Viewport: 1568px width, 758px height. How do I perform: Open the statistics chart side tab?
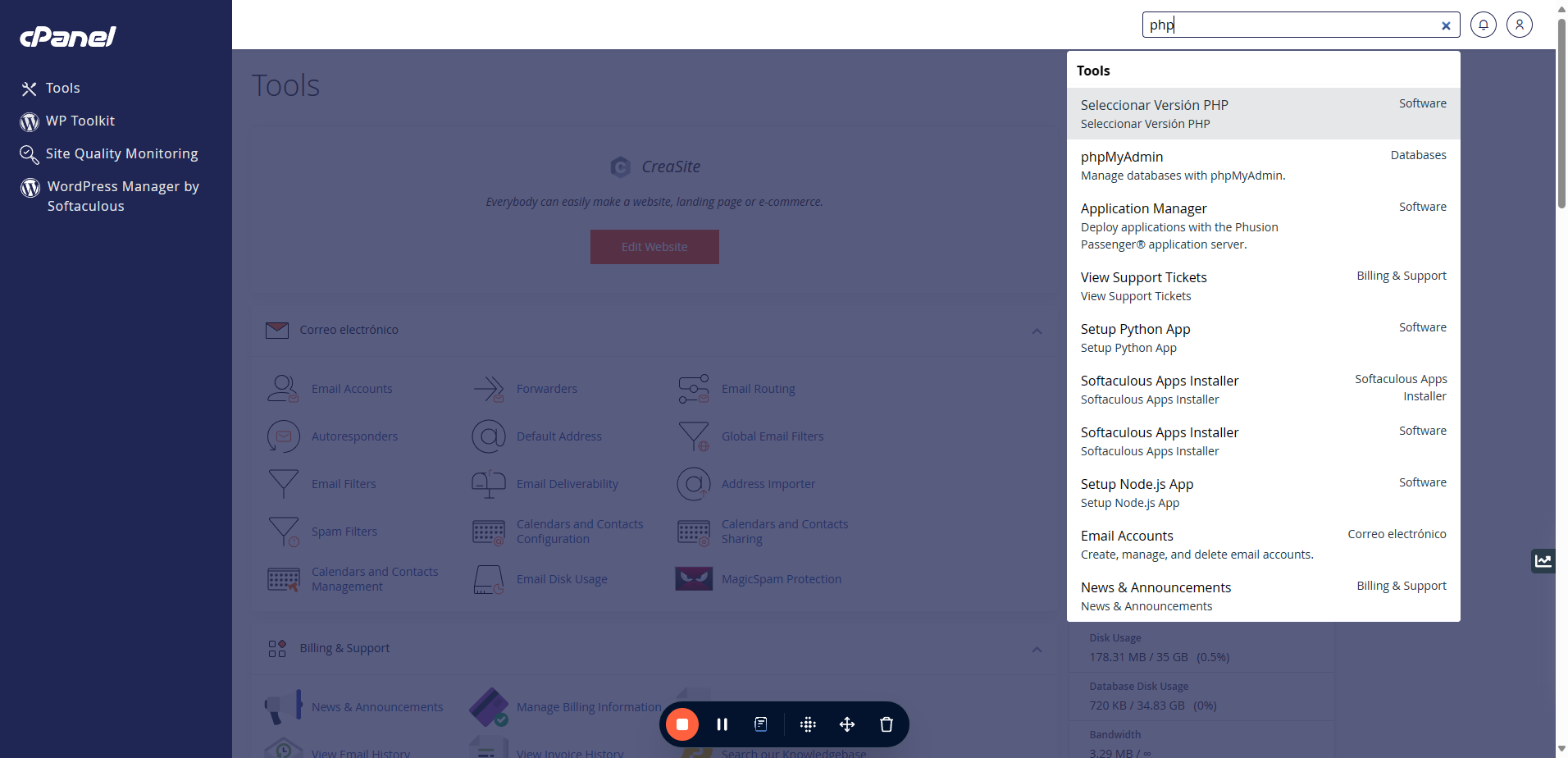point(1543,561)
